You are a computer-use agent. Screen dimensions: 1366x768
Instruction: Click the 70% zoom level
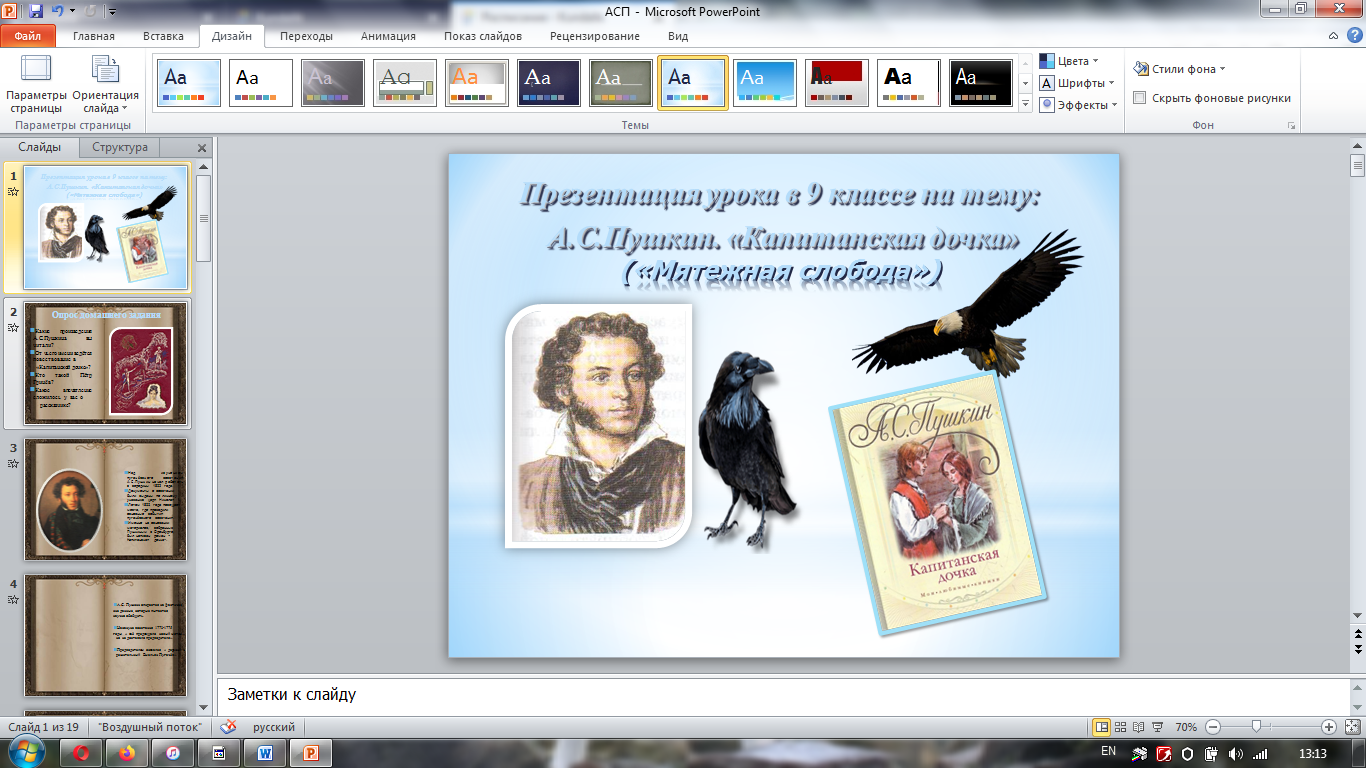1187,727
